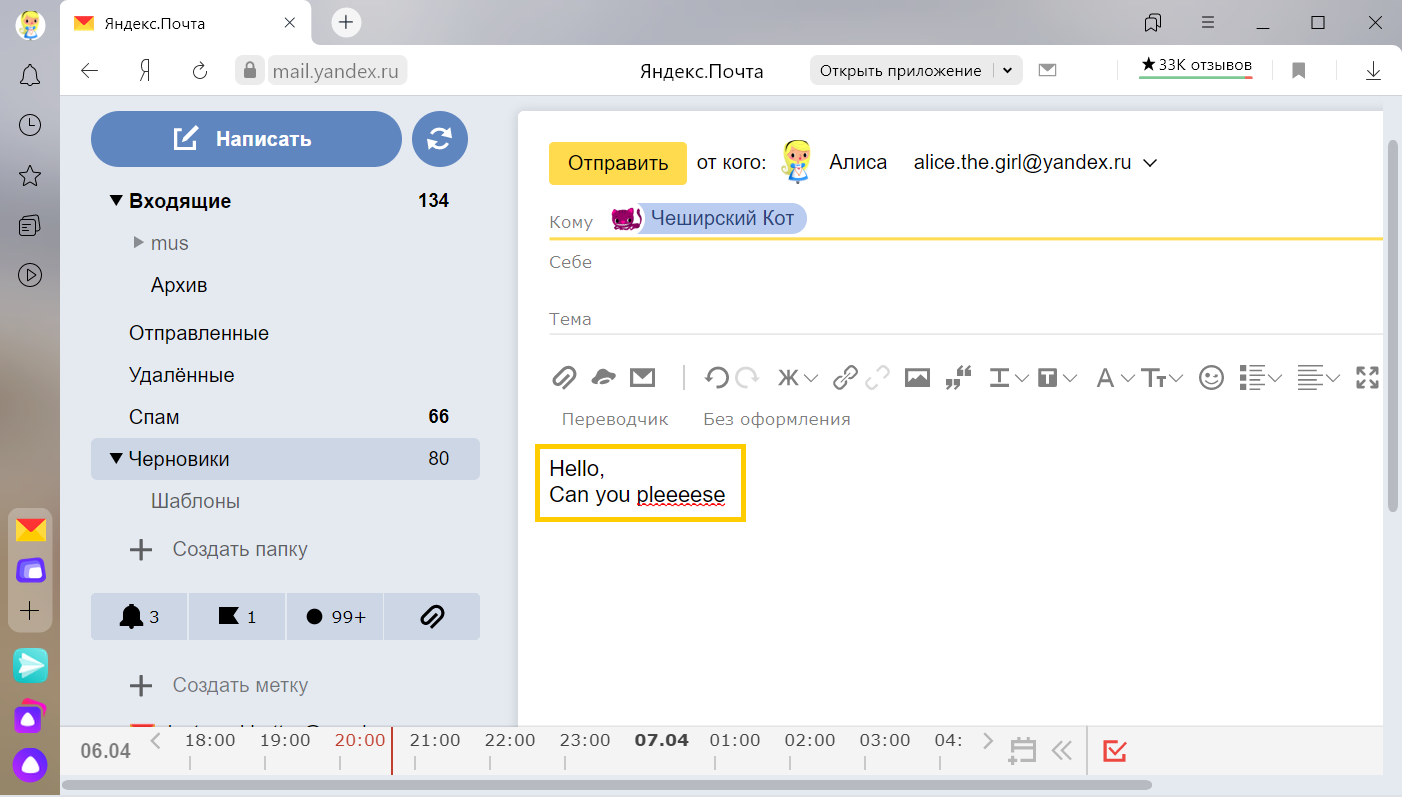Open the Архив folder
Screen dimensions: 1402x797
click(x=179, y=286)
